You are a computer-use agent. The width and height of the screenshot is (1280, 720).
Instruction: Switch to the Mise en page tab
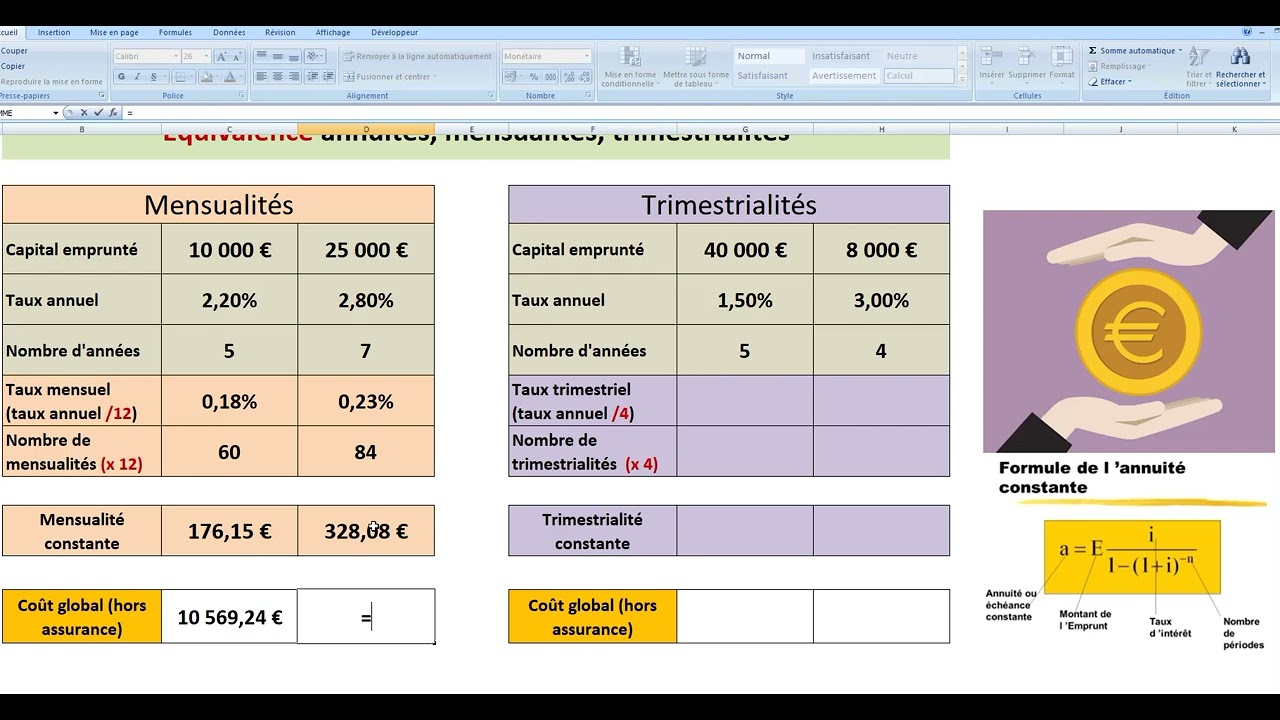(114, 32)
